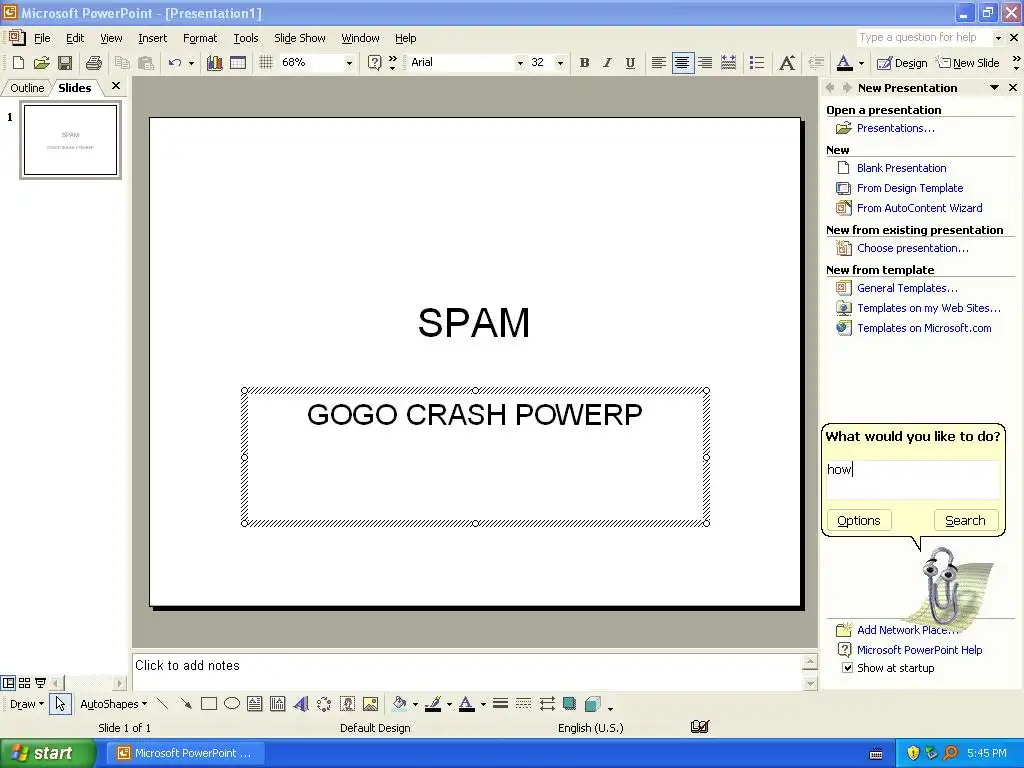Center the text alignment

point(682,63)
